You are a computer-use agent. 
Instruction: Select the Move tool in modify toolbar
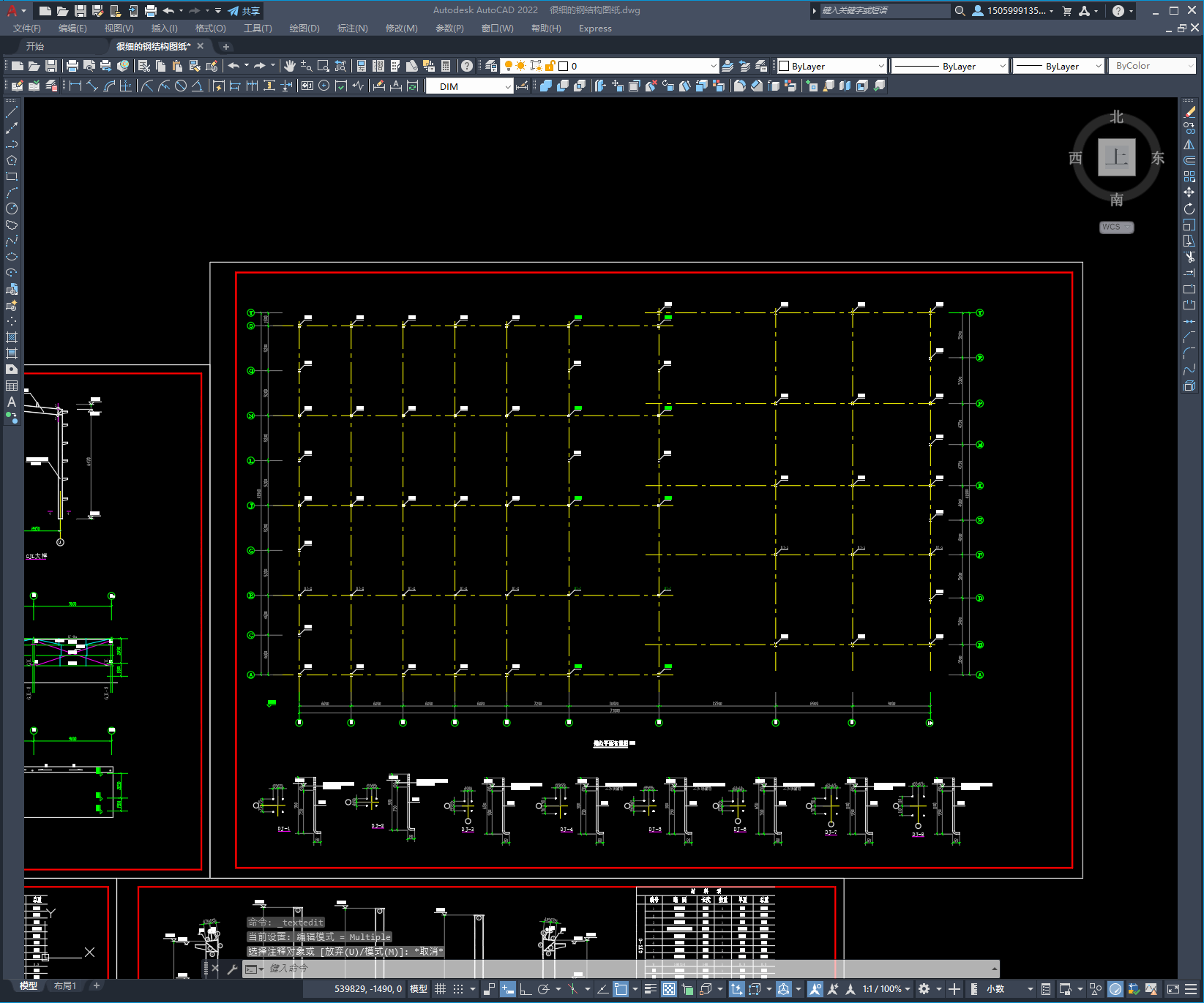(x=1189, y=192)
